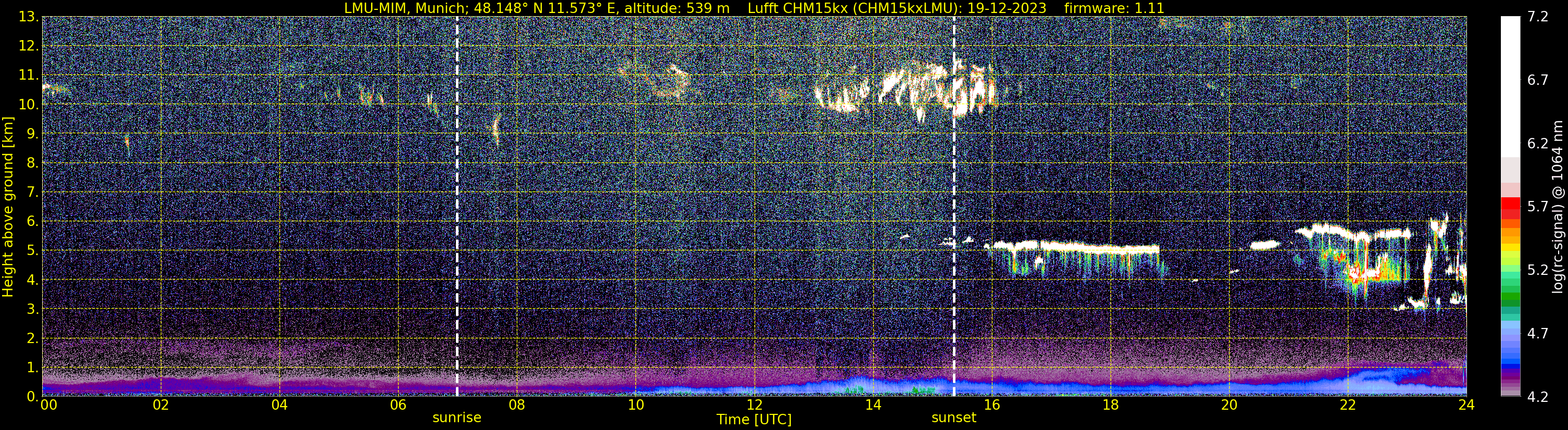Click the time tick label '12' on time axis

click(754, 405)
